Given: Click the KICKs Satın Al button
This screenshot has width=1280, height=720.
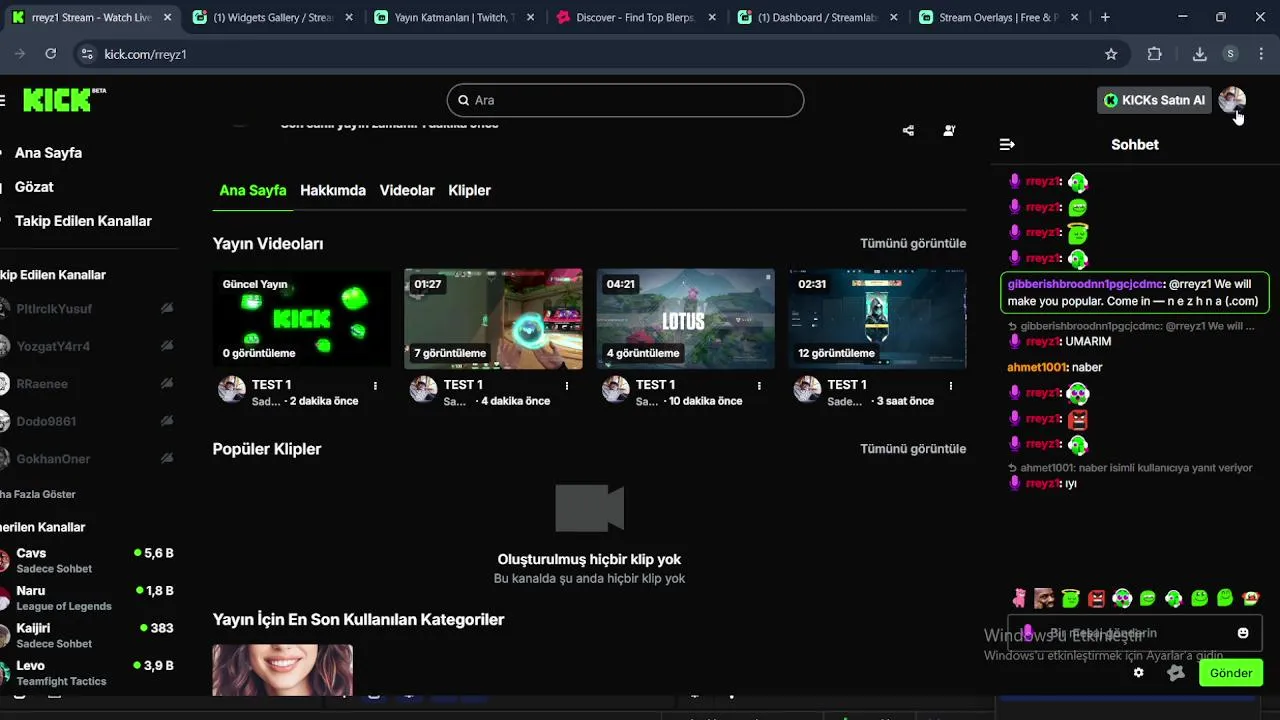Looking at the screenshot, I should point(1154,100).
